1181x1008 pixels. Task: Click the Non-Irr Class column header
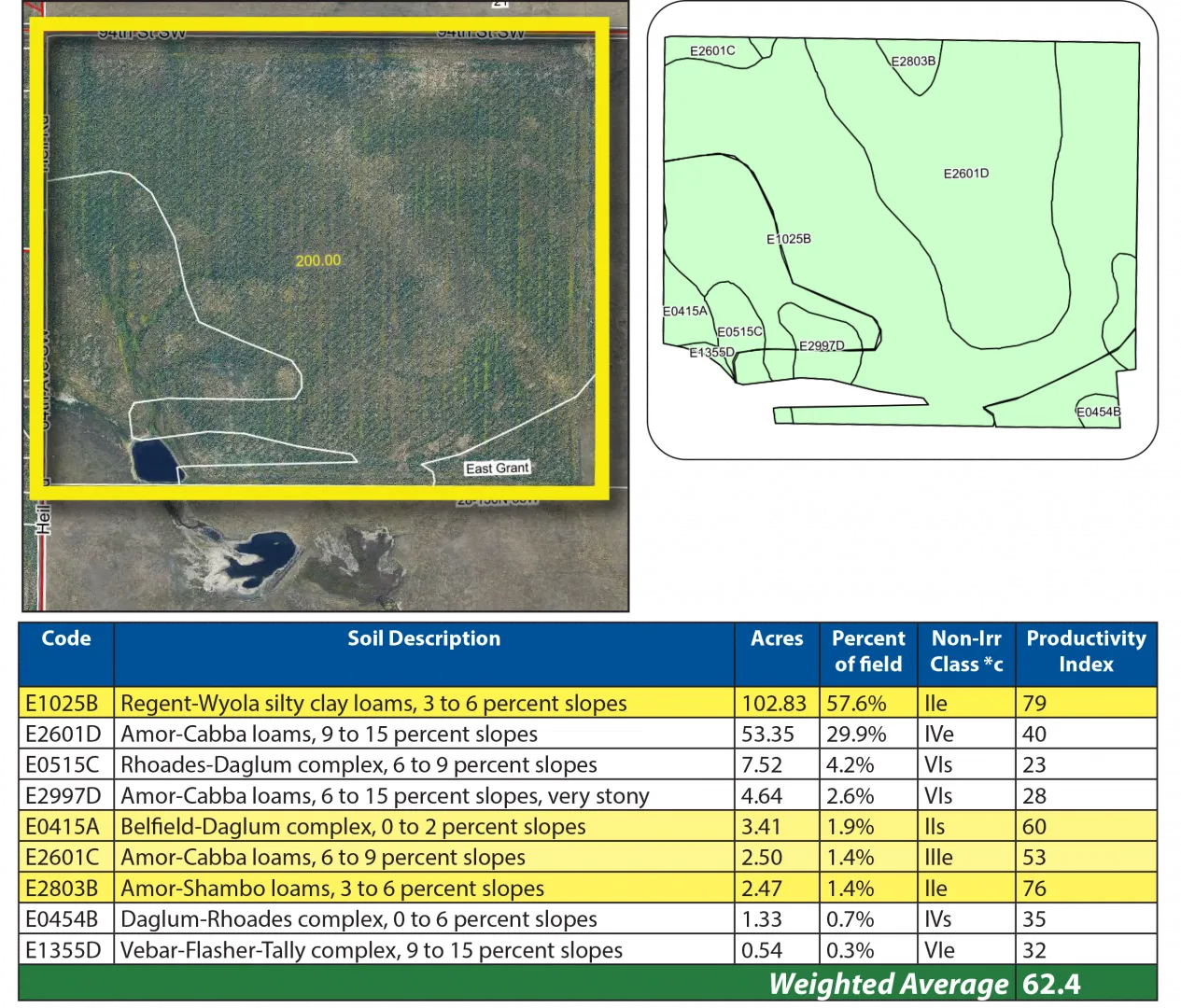(x=966, y=651)
